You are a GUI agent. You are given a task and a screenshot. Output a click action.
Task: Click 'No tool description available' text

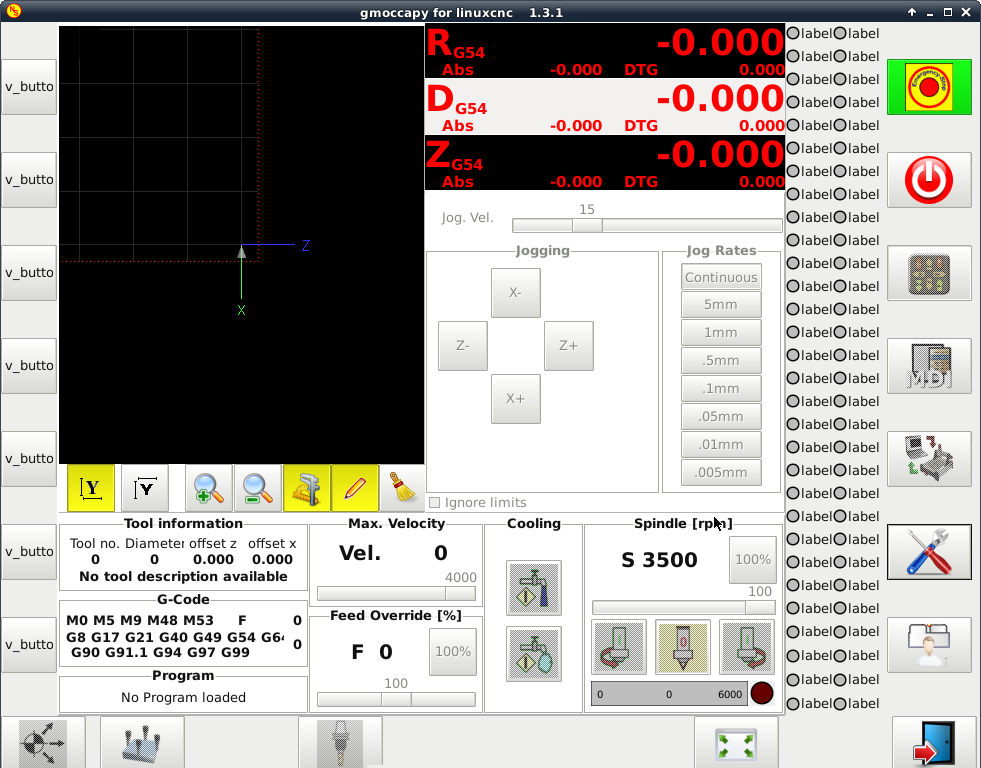pyautogui.click(x=183, y=577)
